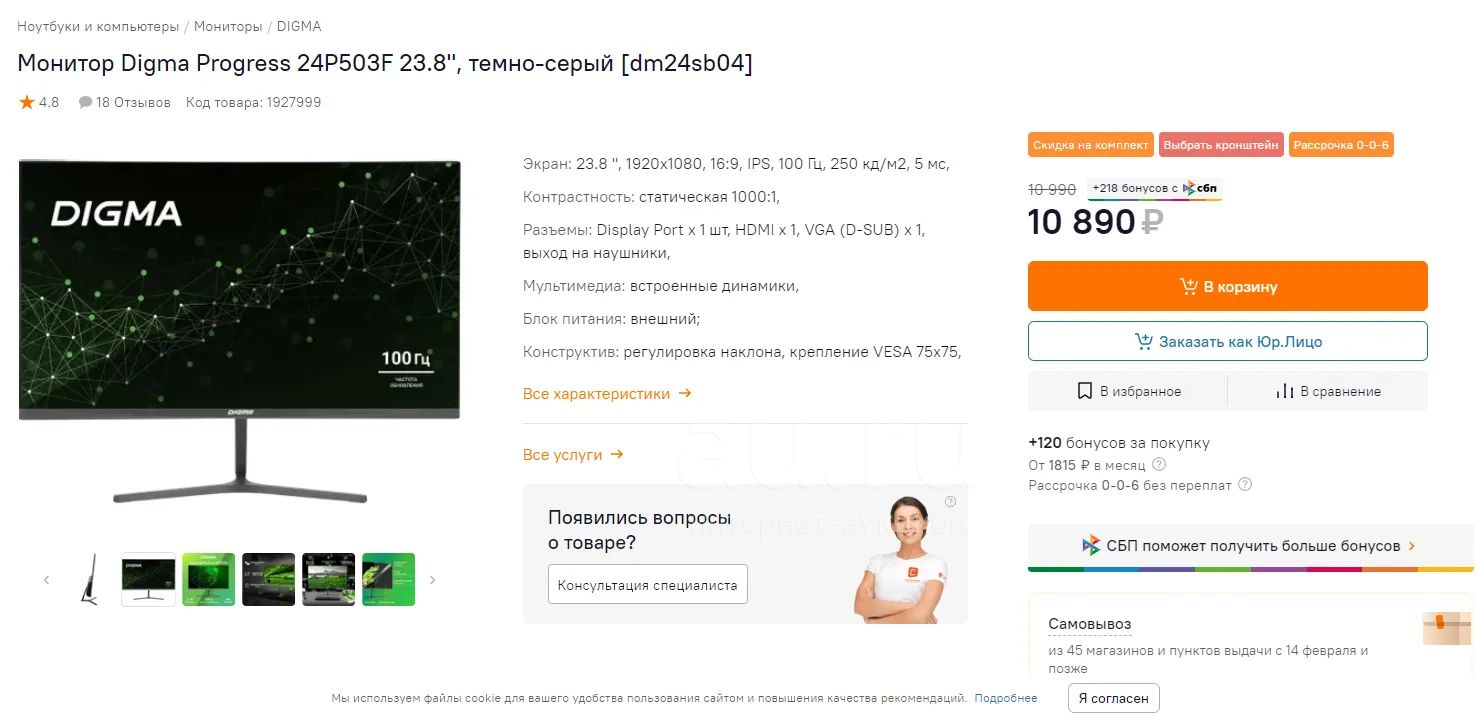This screenshot has height=719, width=1476.
Task: Click the SBP logo in the bonus badge
Action: click(1202, 188)
